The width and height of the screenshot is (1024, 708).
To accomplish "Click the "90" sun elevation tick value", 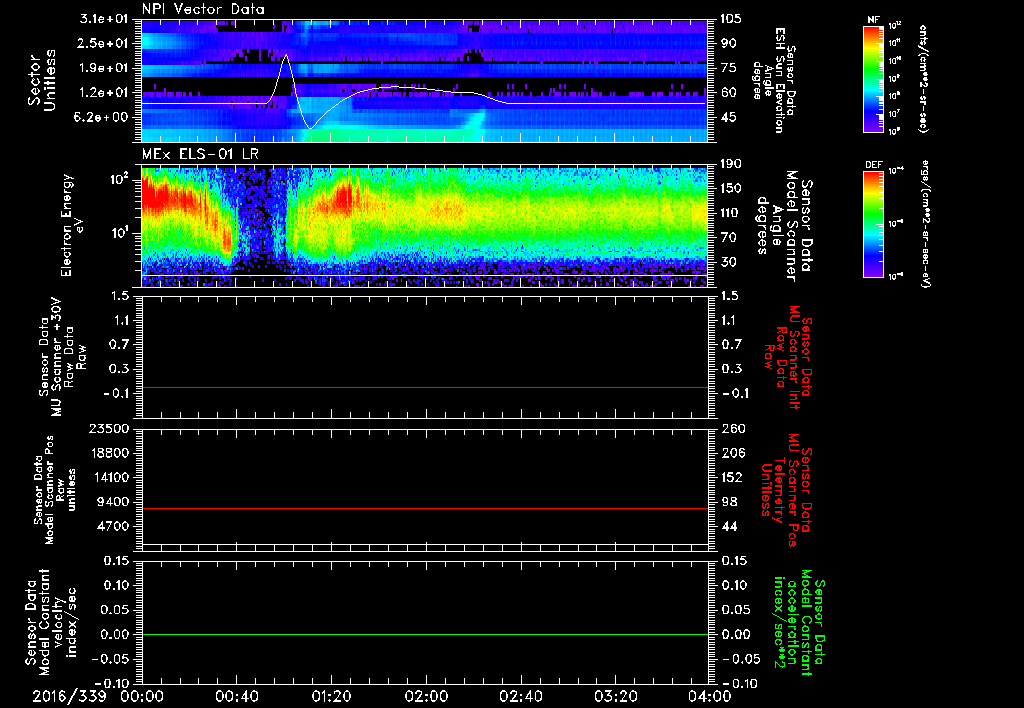I will [728, 43].
